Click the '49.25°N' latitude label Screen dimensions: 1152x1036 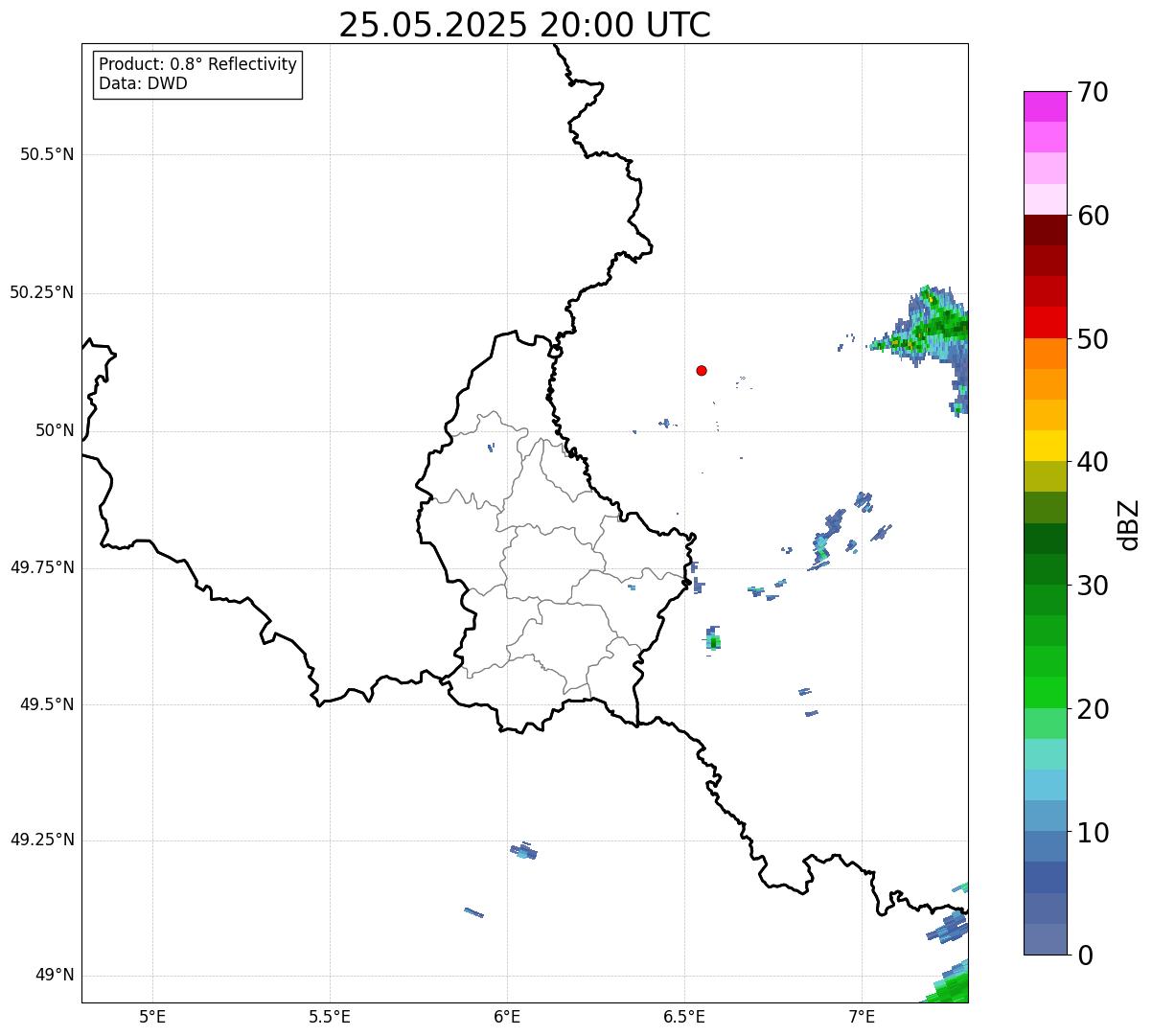(x=41, y=840)
